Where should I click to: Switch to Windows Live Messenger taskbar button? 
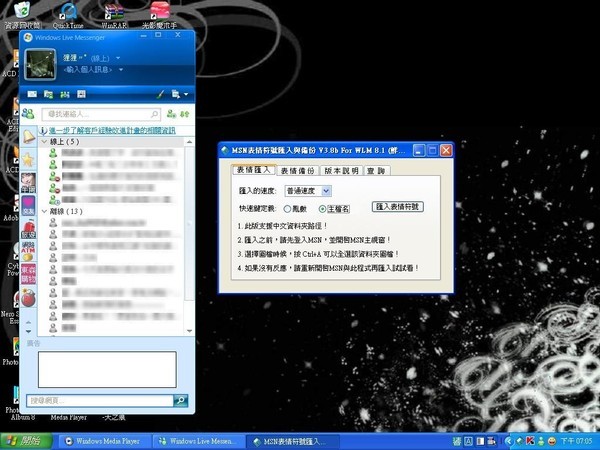click(x=198, y=441)
